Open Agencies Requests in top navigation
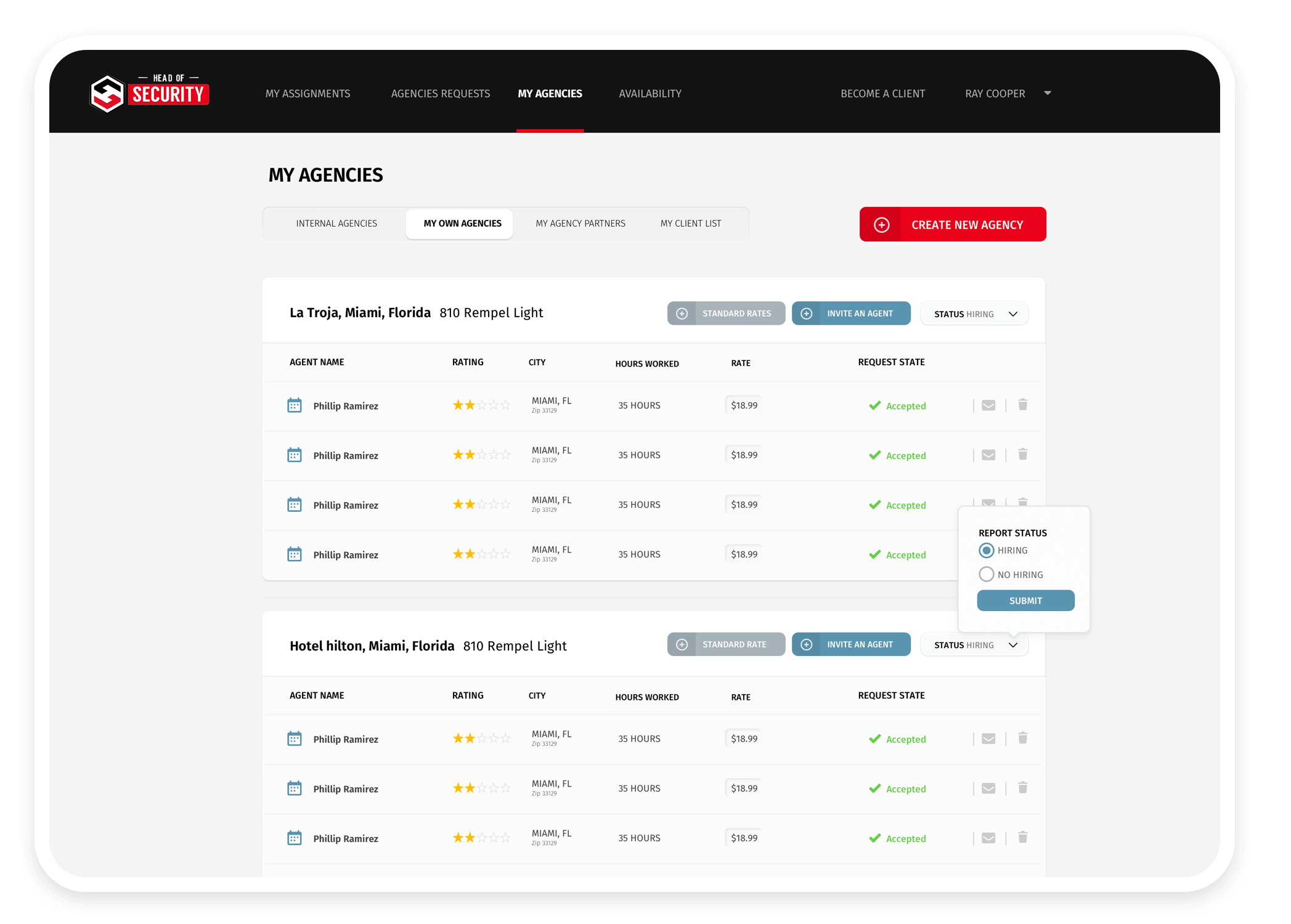This screenshot has width=1291, height=924. [441, 94]
